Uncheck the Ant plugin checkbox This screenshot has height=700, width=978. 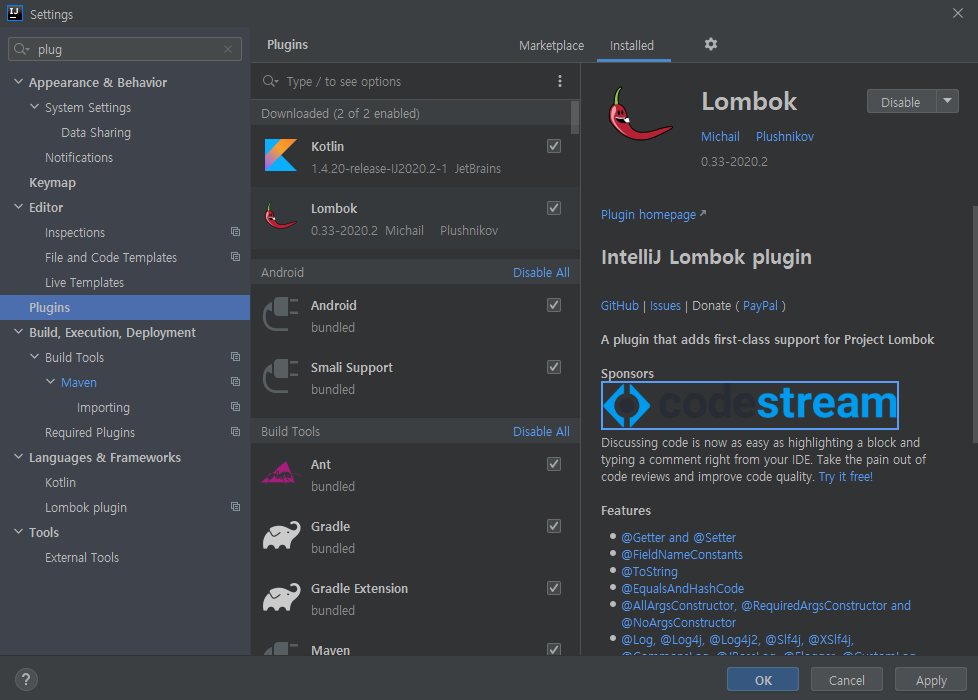[x=554, y=464]
